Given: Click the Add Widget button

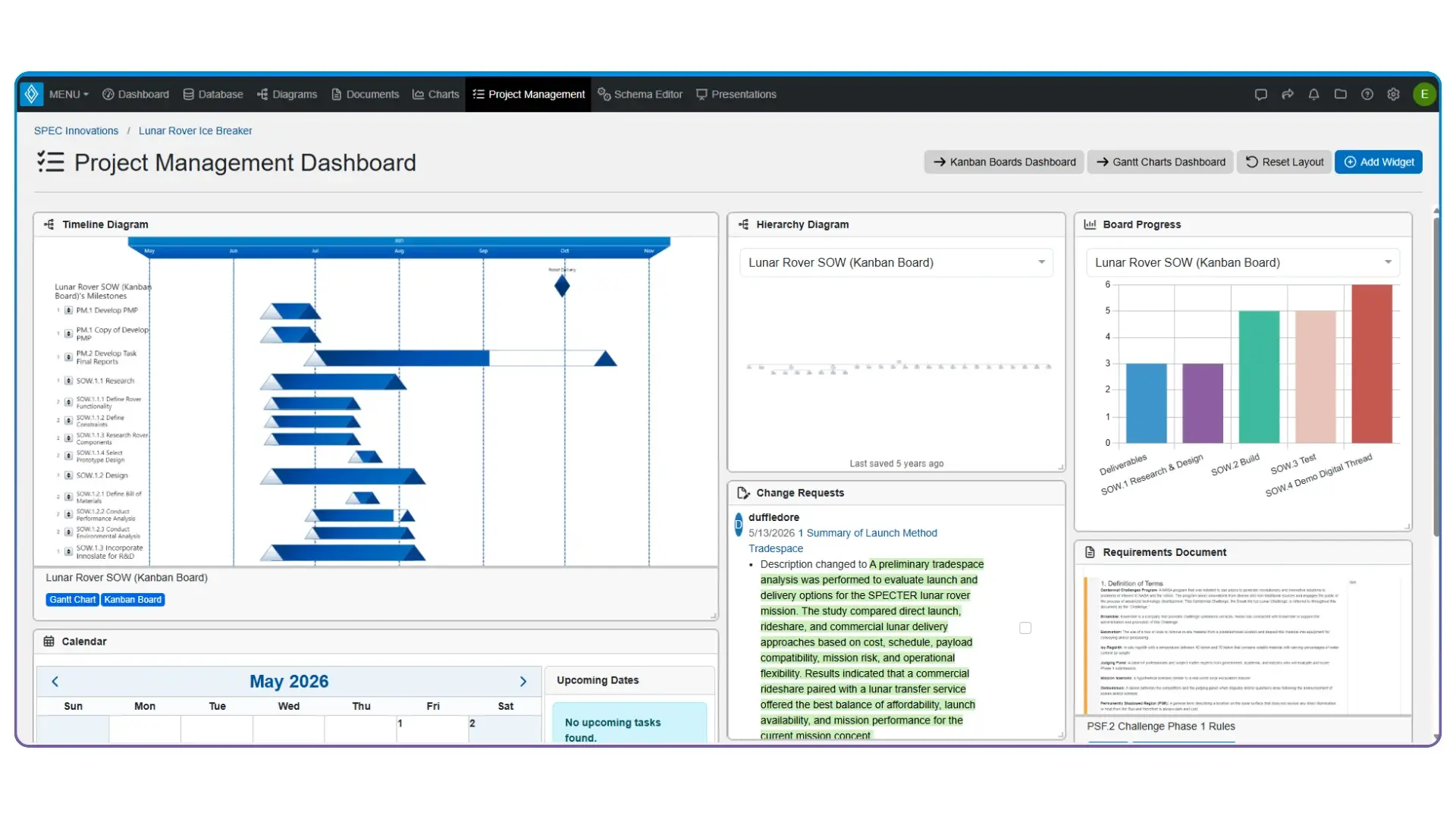Looking at the screenshot, I should pos(1379,162).
